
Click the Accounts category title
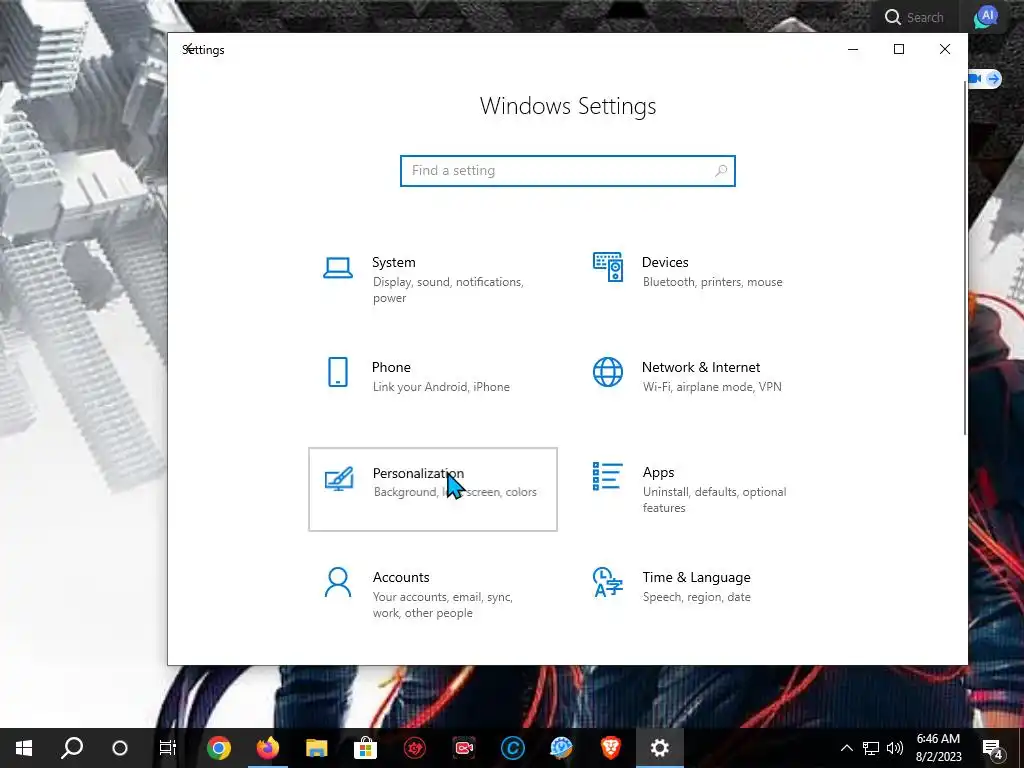pyautogui.click(x=401, y=577)
